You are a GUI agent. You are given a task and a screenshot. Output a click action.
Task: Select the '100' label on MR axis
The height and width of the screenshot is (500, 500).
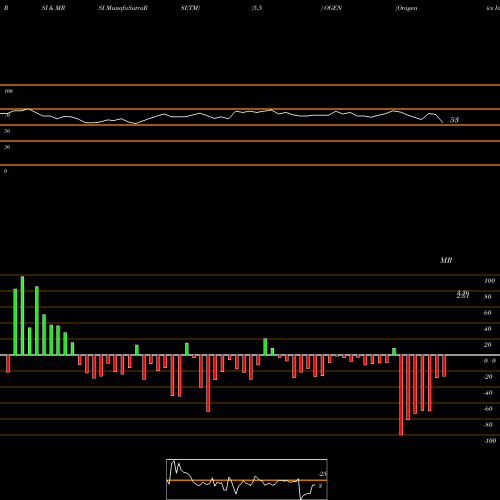[x=489, y=281]
